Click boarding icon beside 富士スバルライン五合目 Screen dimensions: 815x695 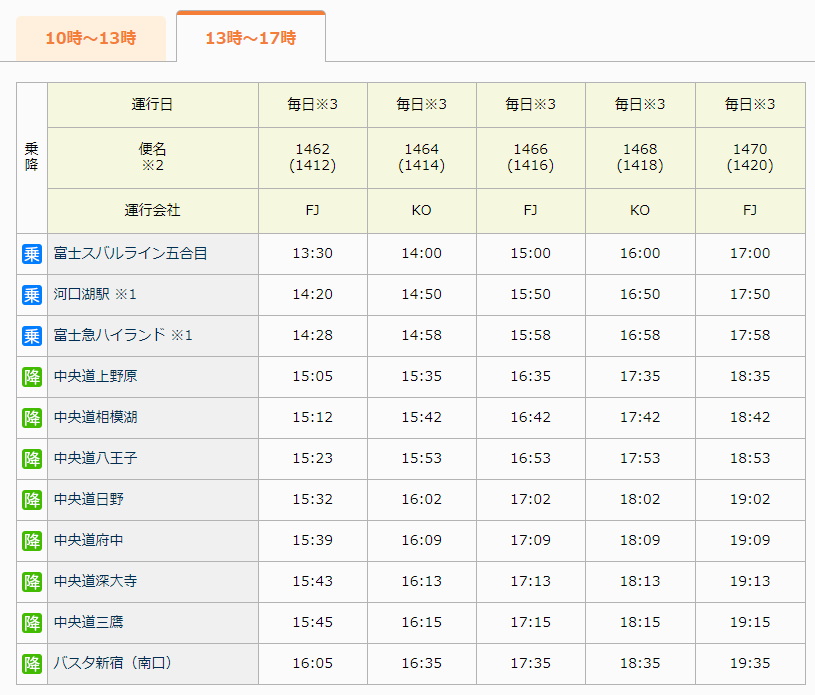click(x=32, y=254)
